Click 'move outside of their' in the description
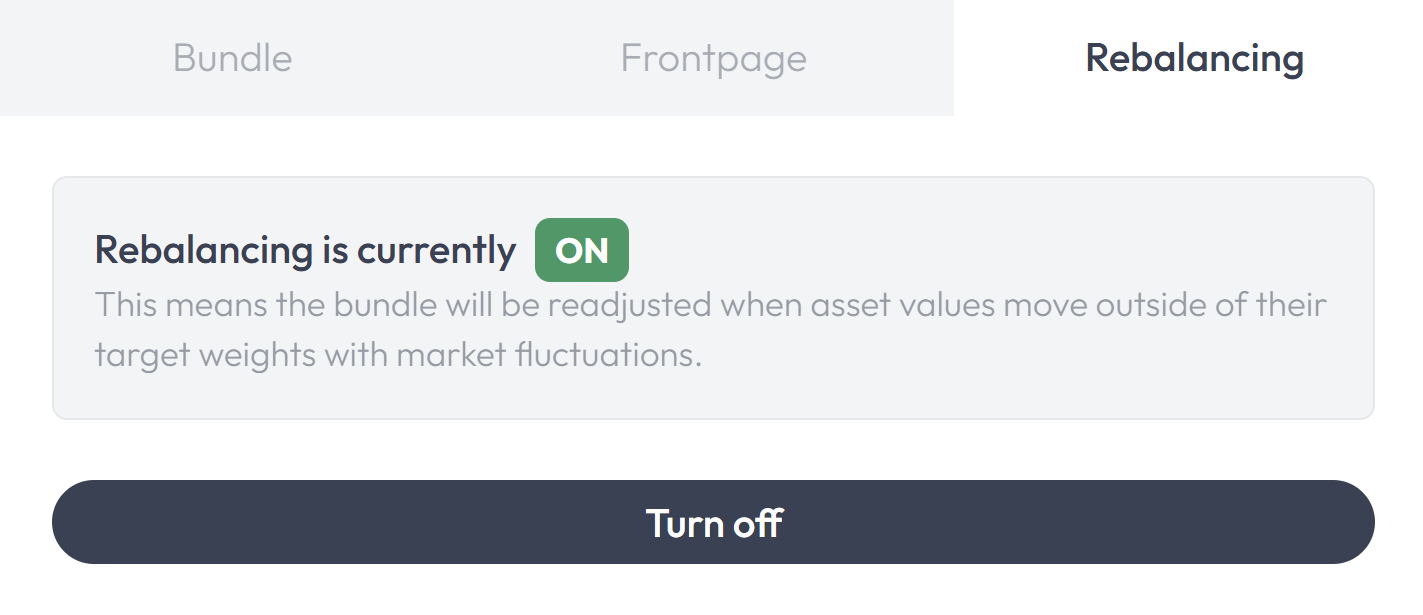The height and width of the screenshot is (615, 1423). [1165, 304]
